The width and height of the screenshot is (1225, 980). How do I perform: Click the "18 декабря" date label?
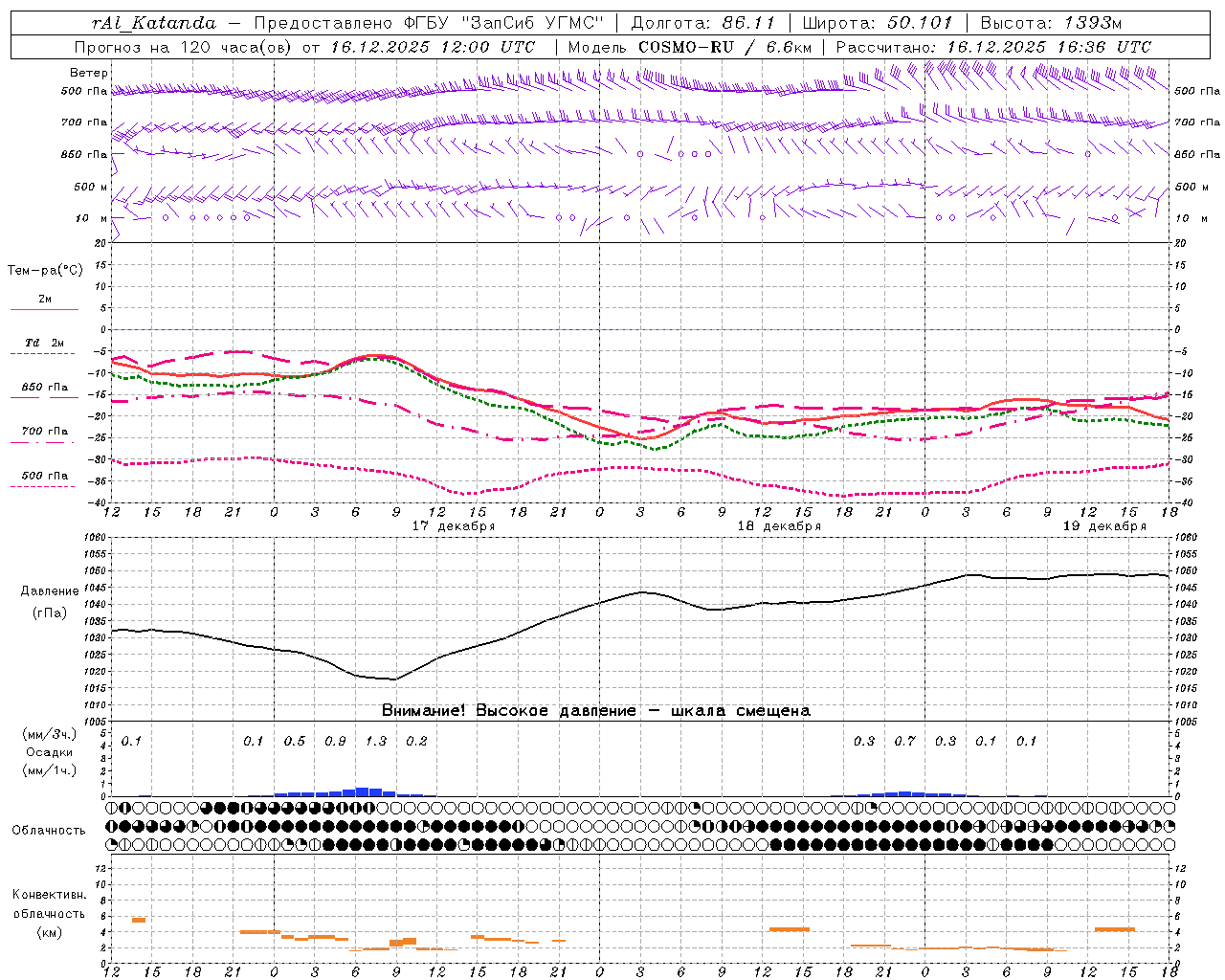779,526
